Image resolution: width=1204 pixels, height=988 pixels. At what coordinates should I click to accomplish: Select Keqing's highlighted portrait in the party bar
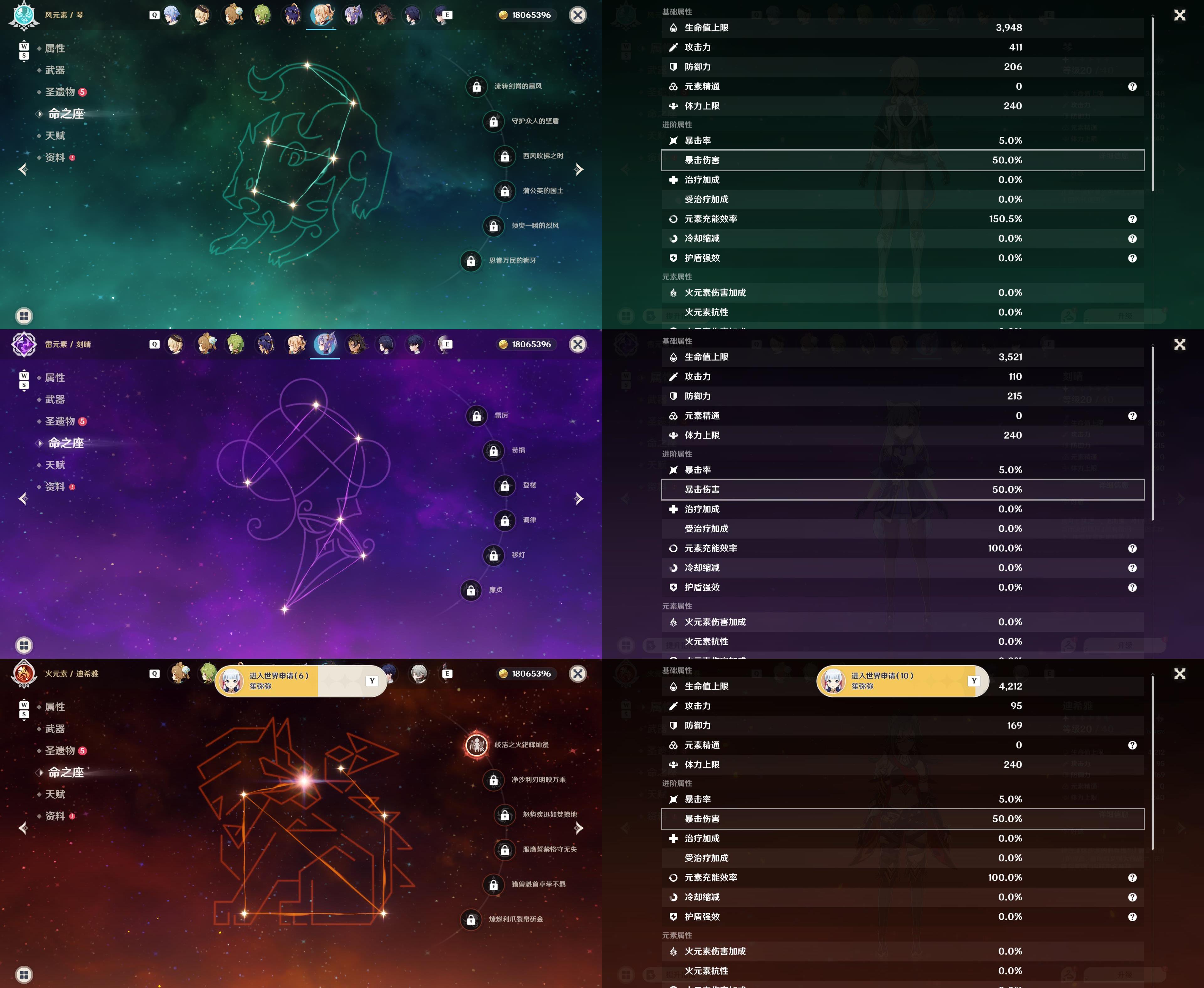325,344
